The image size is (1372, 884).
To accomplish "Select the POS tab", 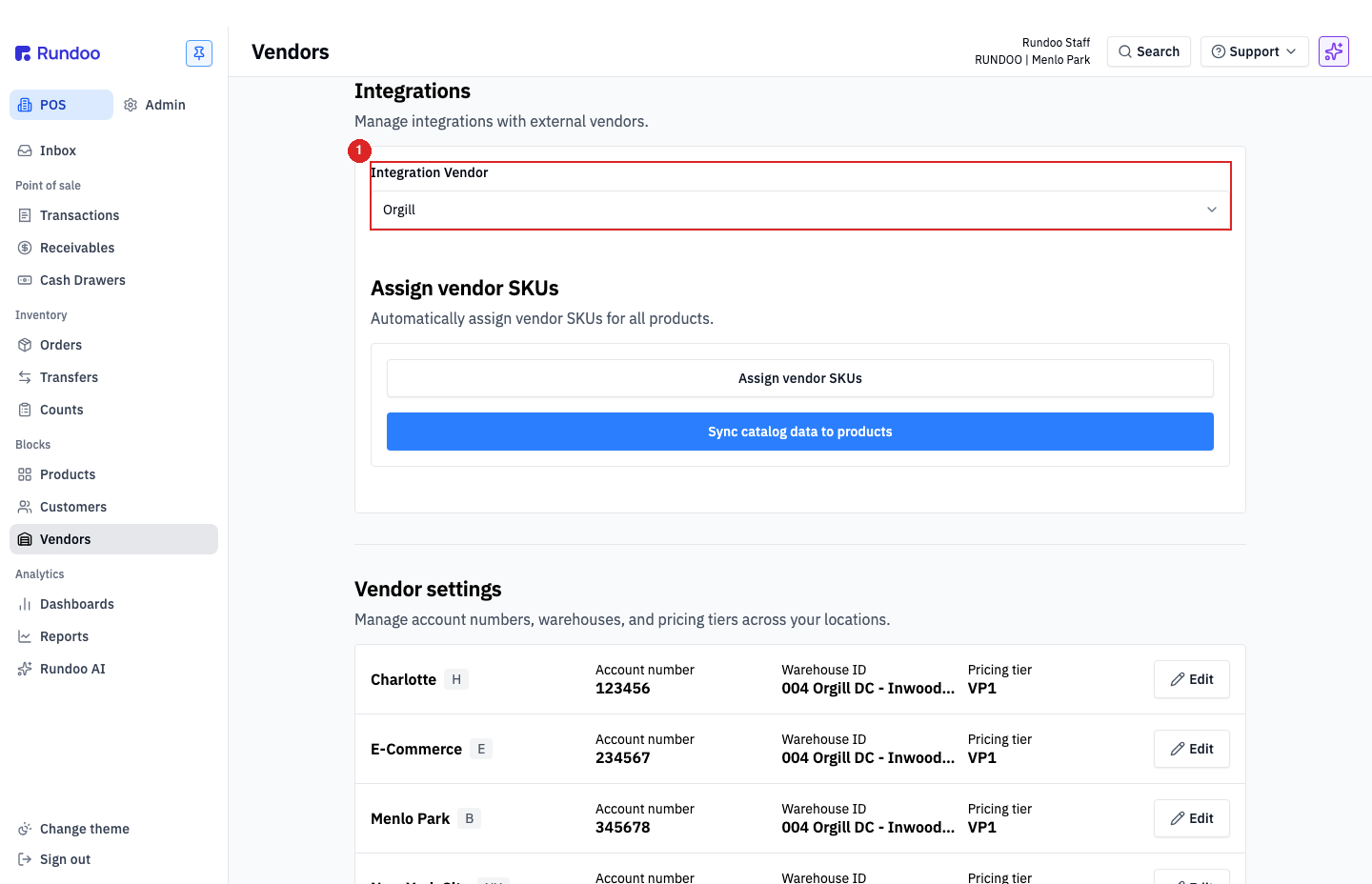I will click(x=61, y=105).
